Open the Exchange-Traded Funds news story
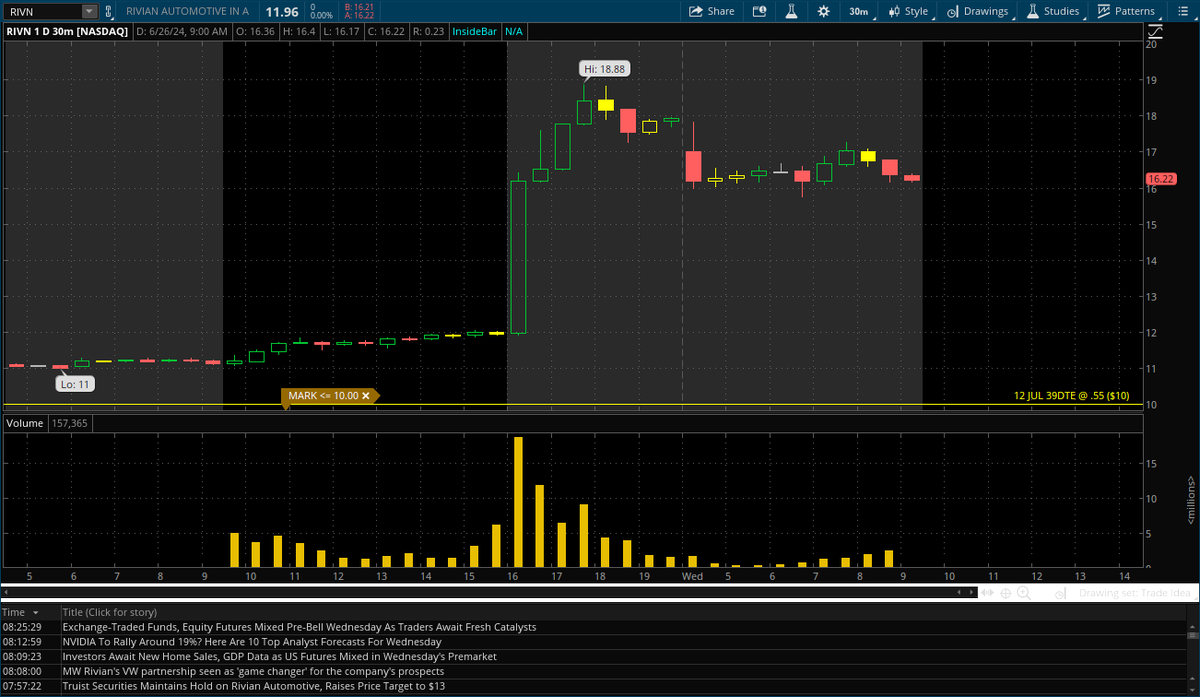Image resolution: width=1200 pixels, height=697 pixels. (x=299, y=627)
